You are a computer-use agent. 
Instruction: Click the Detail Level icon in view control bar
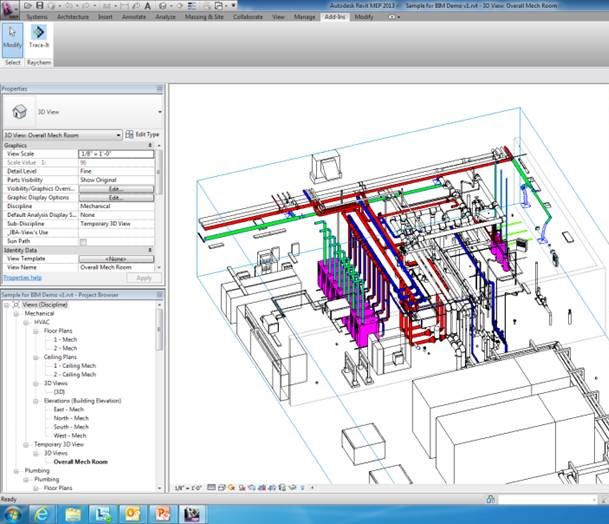pos(211,487)
